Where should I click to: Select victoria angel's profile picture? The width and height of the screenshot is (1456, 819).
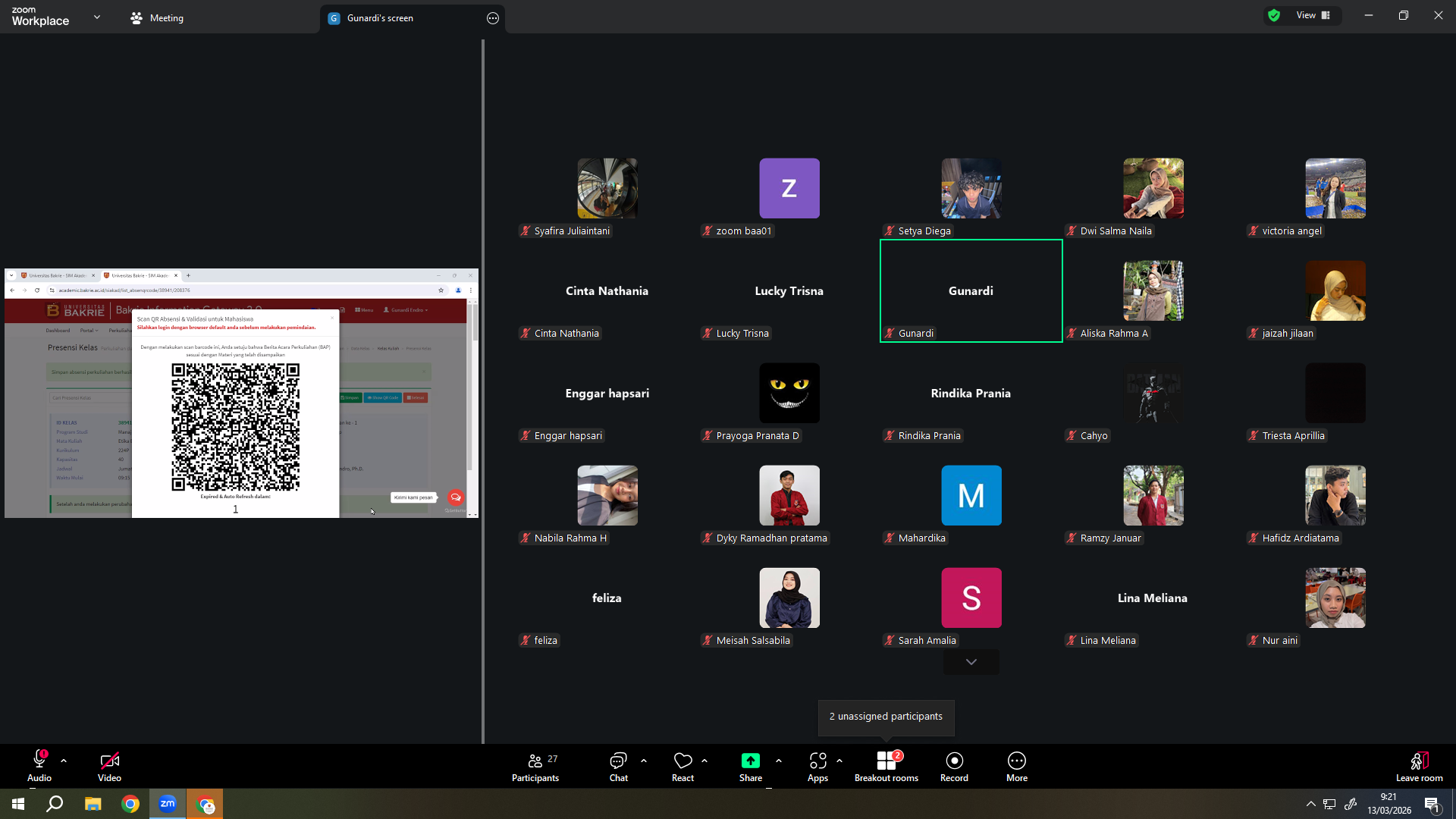click(x=1335, y=188)
